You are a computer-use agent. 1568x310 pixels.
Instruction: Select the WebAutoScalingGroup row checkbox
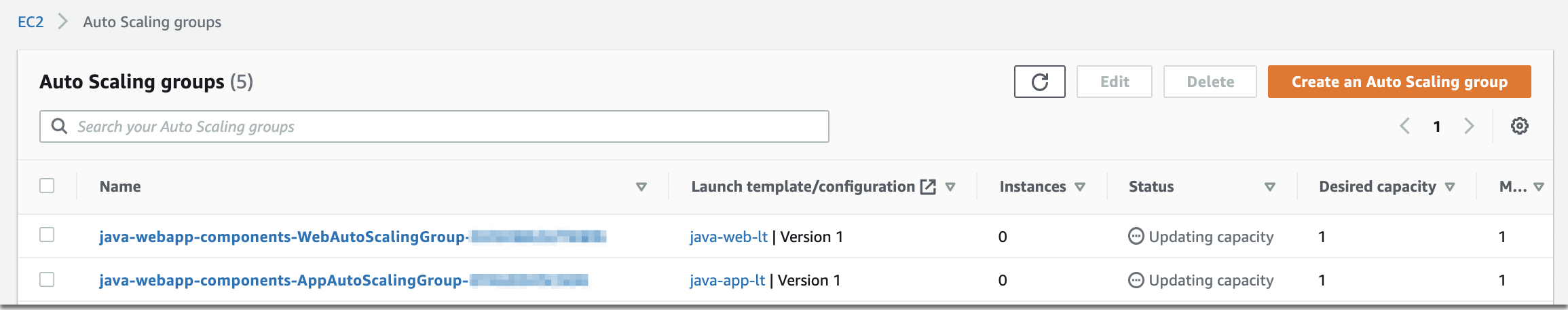click(x=47, y=235)
